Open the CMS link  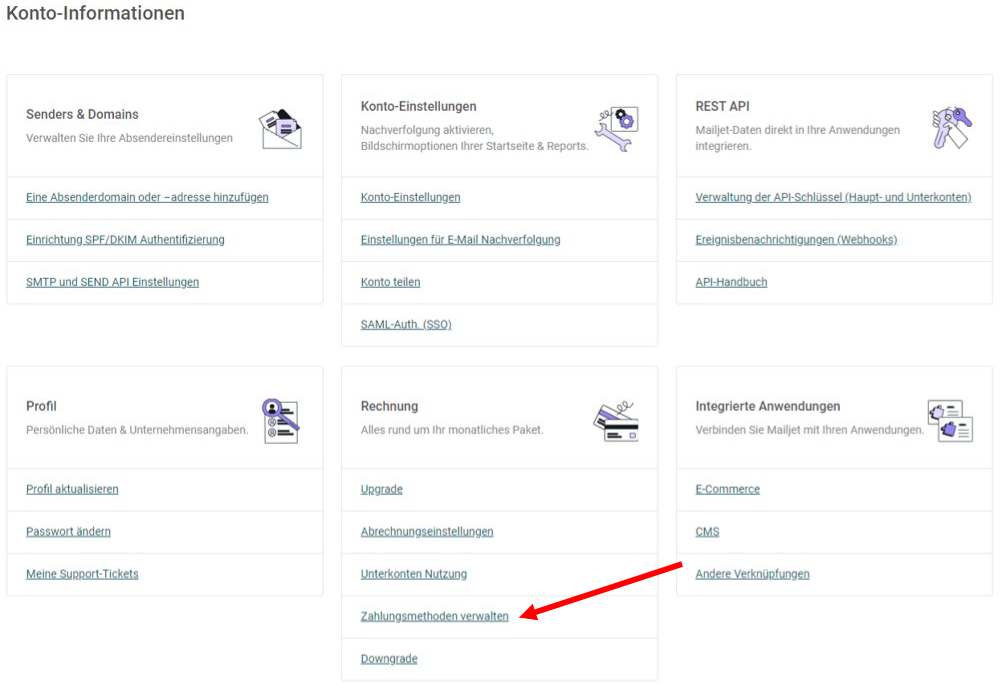pyautogui.click(x=707, y=532)
